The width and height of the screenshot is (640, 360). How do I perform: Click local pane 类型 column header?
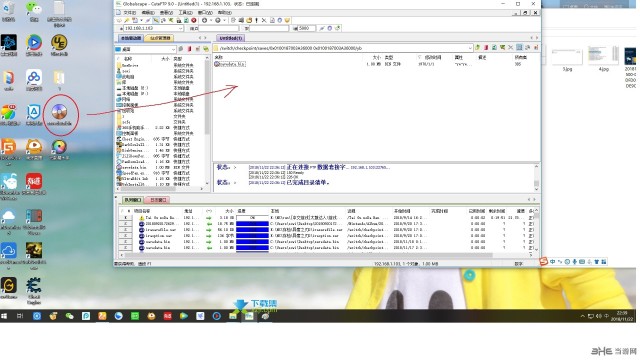coord(178,59)
